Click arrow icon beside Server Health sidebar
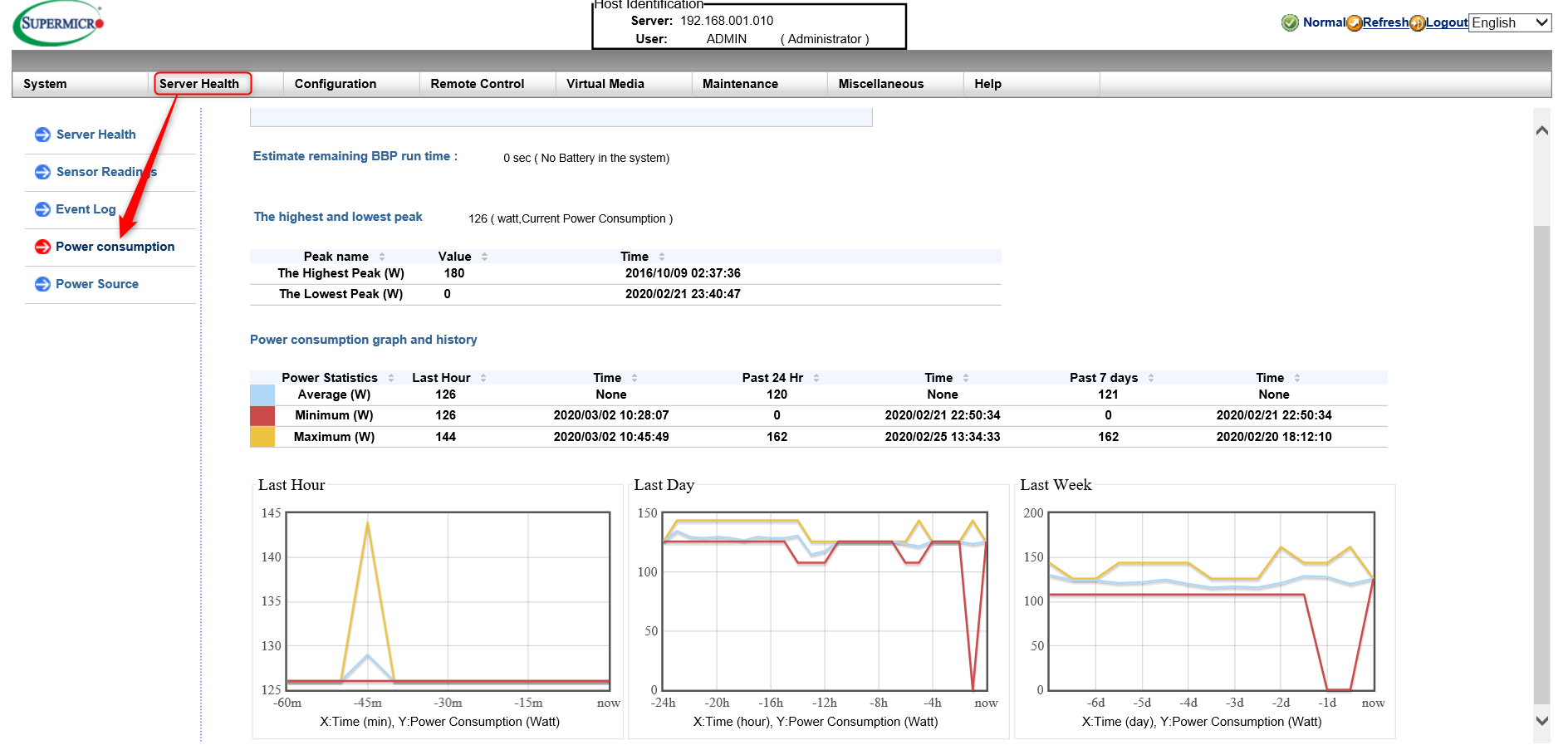The height and width of the screenshot is (745, 1568). (x=42, y=135)
